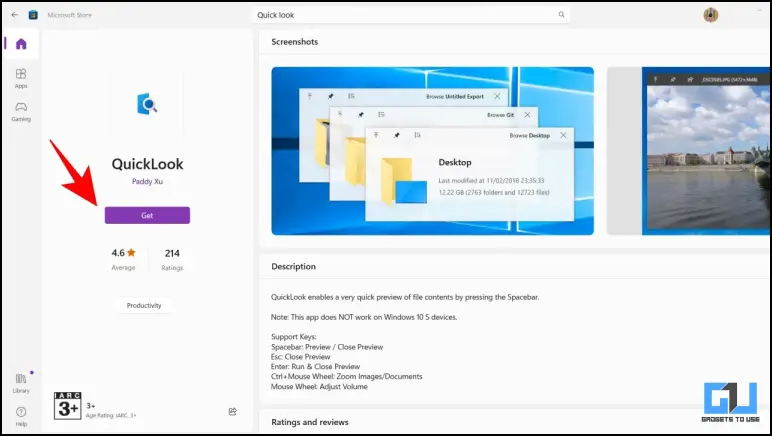Click the 'Ctrl+Mouse Wheel: Zoom Images/Documents' line
The height and width of the screenshot is (436, 772).
click(x=347, y=376)
